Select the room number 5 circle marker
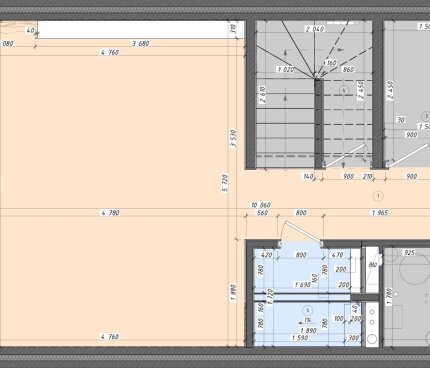The height and width of the screenshot is (374, 430). [x=307, y=311]
